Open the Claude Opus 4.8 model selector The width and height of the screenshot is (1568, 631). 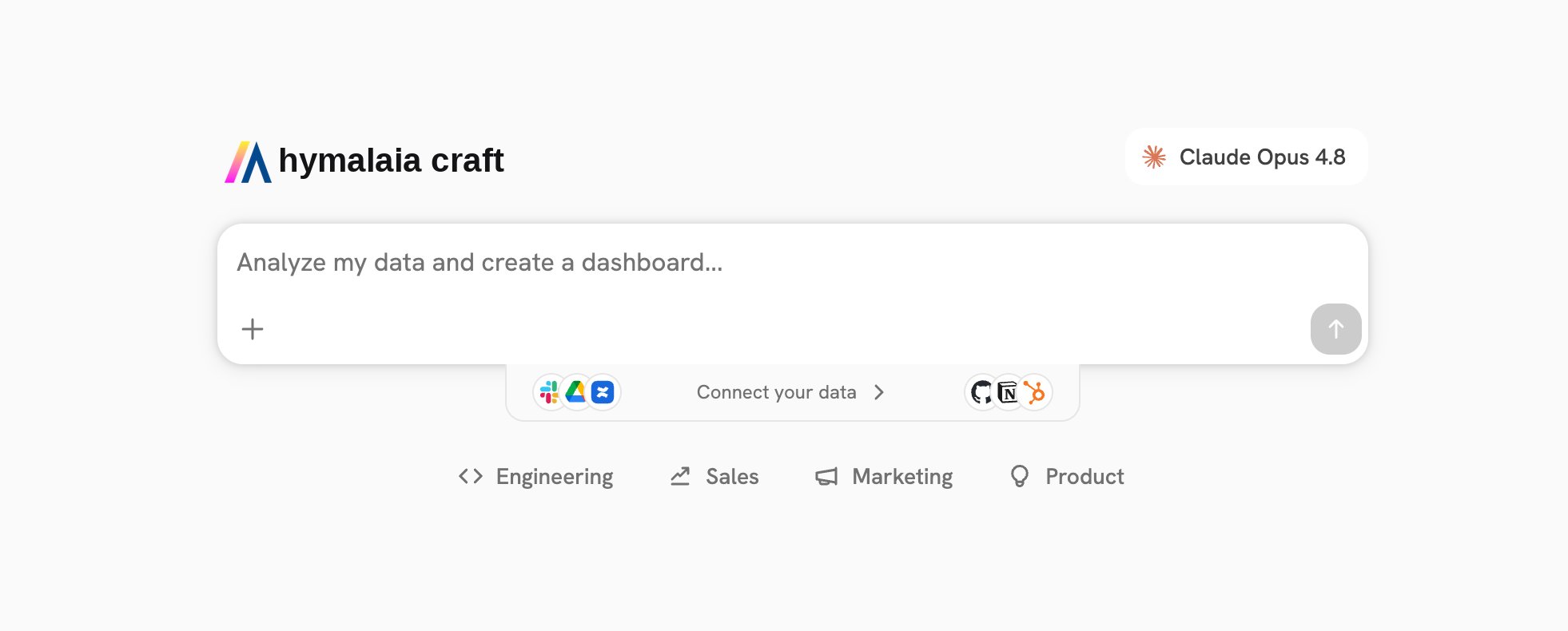[x=1246, y=157]
